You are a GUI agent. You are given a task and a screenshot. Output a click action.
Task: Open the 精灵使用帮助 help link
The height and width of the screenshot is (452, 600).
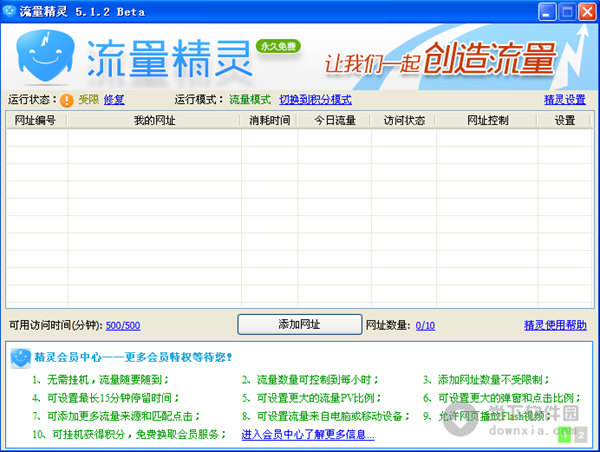coord(555,325)
